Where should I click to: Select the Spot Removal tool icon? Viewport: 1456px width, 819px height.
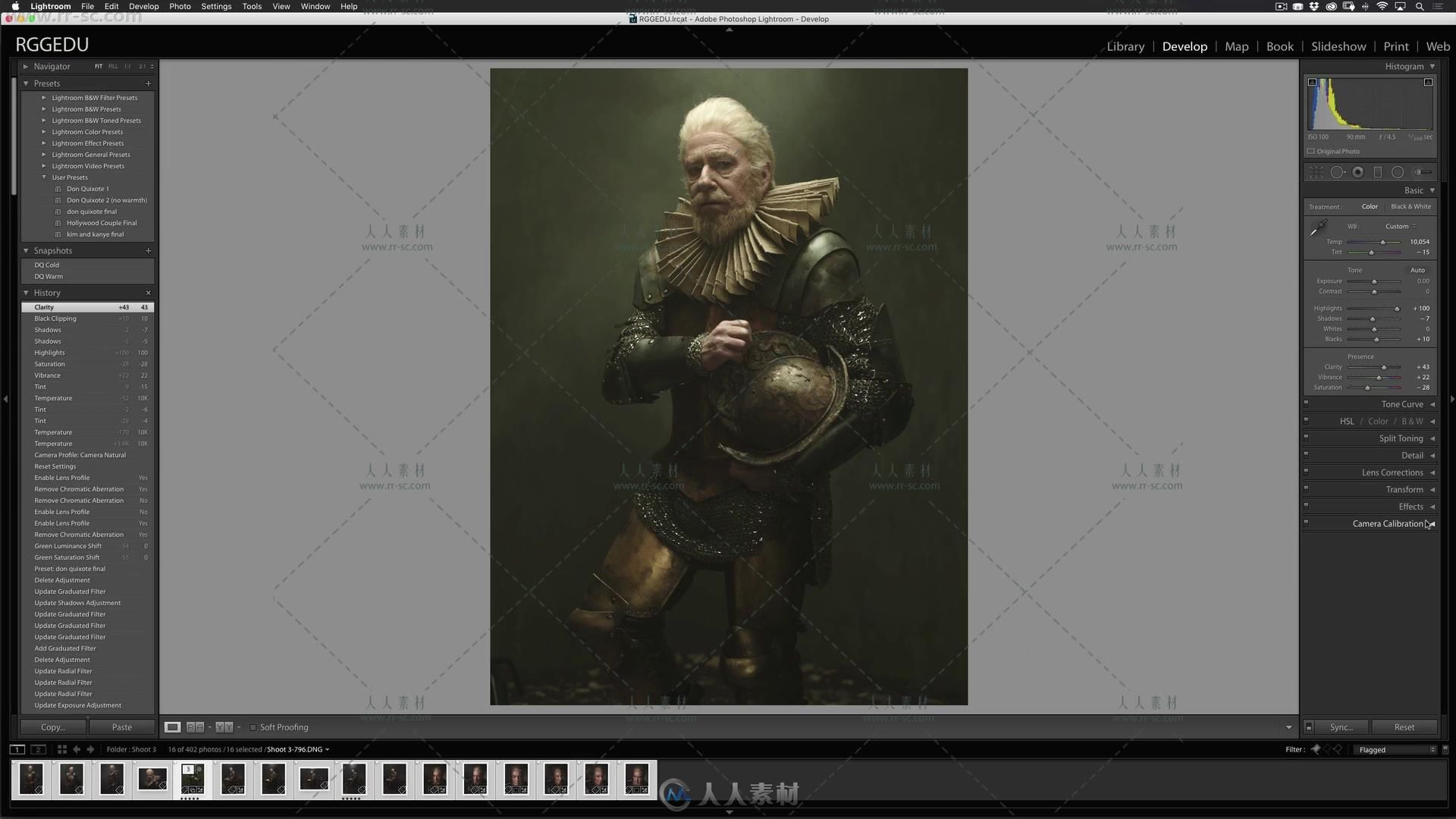(x=1341, y=172)
